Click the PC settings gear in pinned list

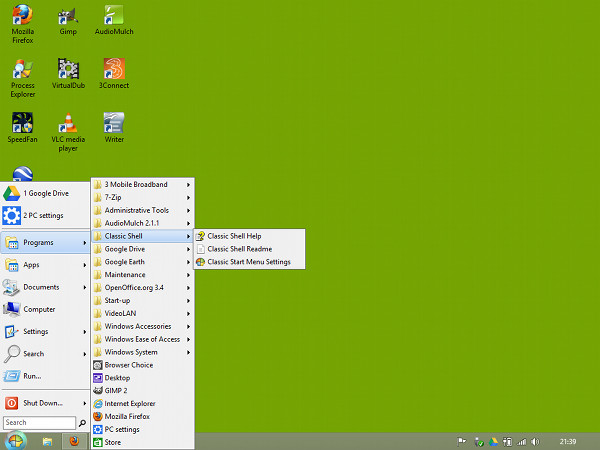pyautogui.click(x=11, y=215)
